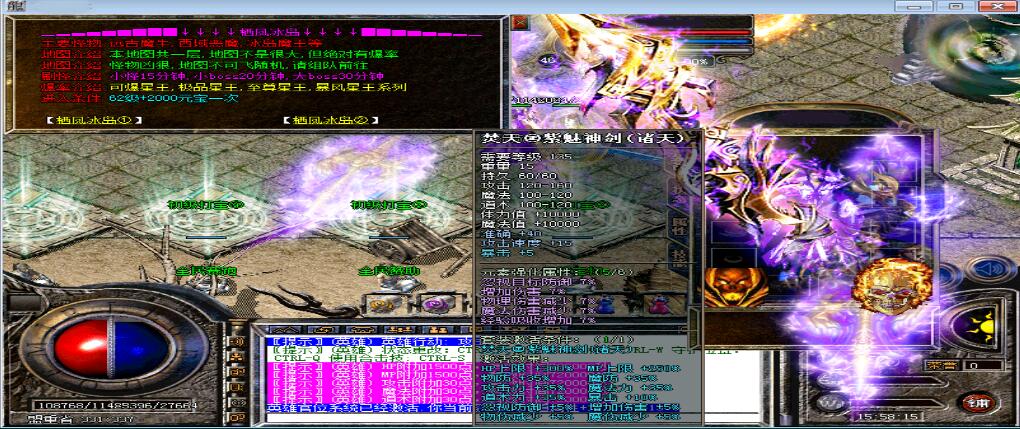Click the 进入条件 62级+2000元宝一次 line
Screen dimensions: 1020x429
[x=140, y=98]
